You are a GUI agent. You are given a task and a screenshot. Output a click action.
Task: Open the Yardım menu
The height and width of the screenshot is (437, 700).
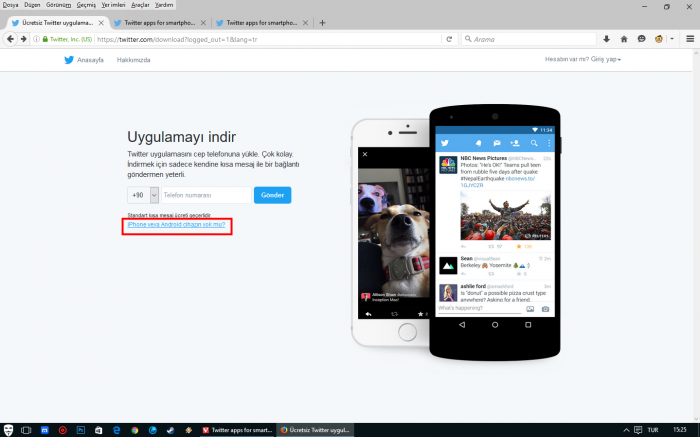(164, 5)
